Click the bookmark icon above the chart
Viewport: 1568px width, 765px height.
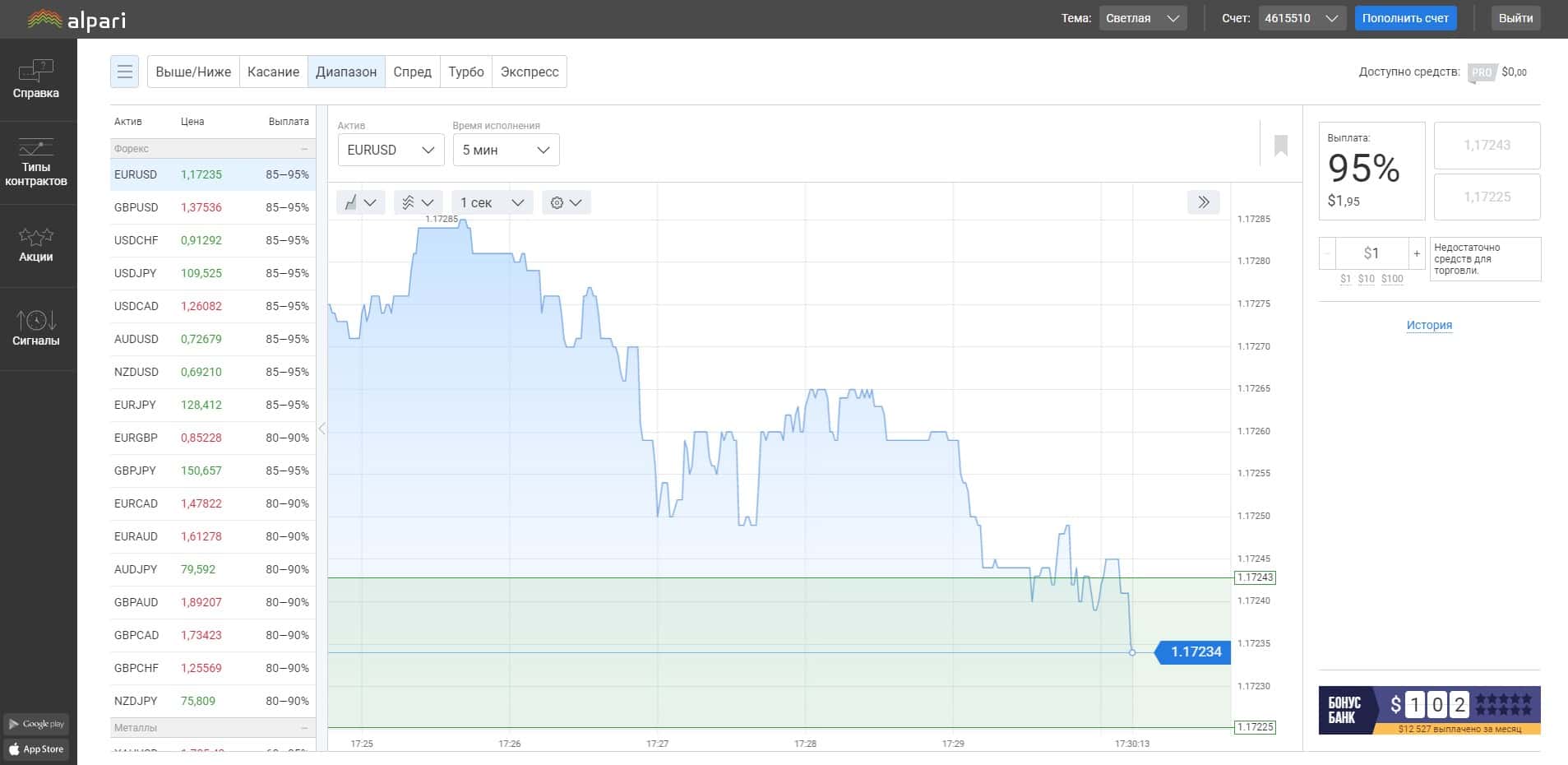click(x=1280, y=146)
